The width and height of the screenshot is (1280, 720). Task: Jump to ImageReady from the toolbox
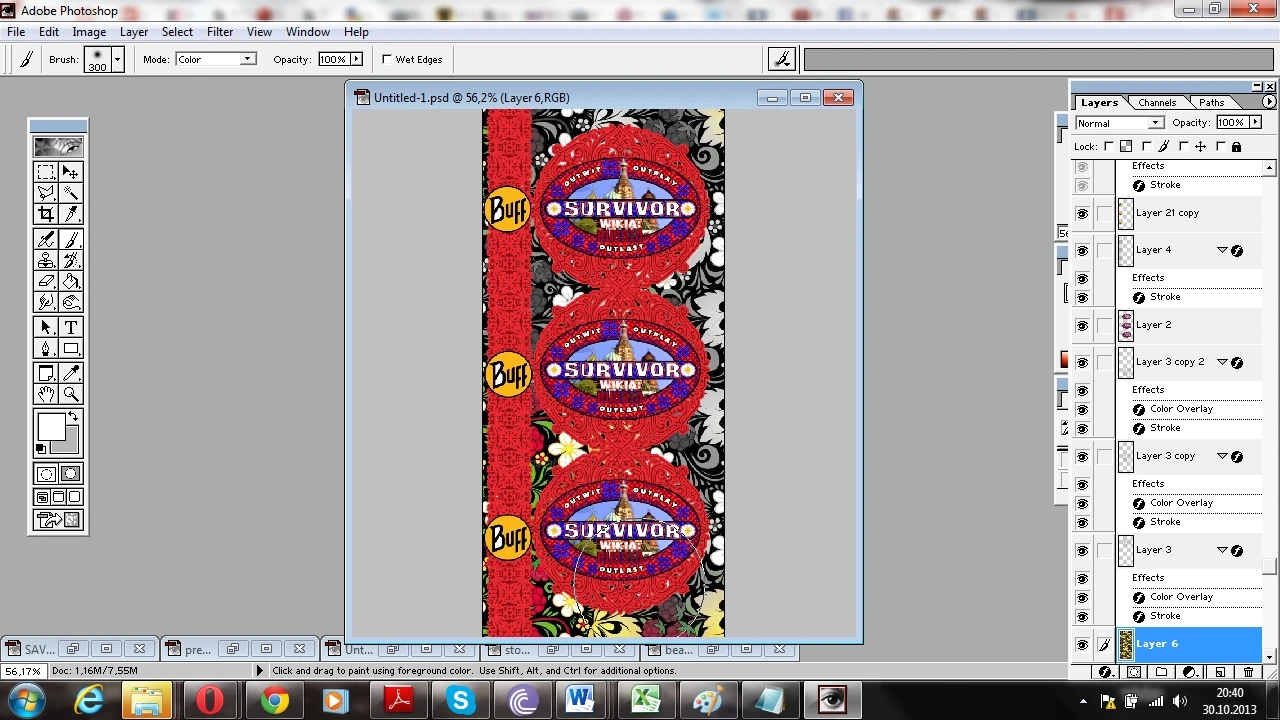(59, 520)
